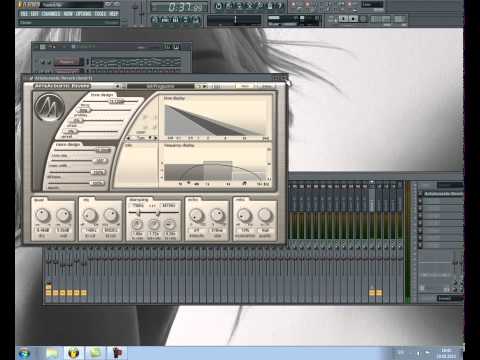Open the ArtsAcoustic Reverb effect slot in mixer
The height and width of the screenshot is (360, 480).
click(x=443, y=194)
